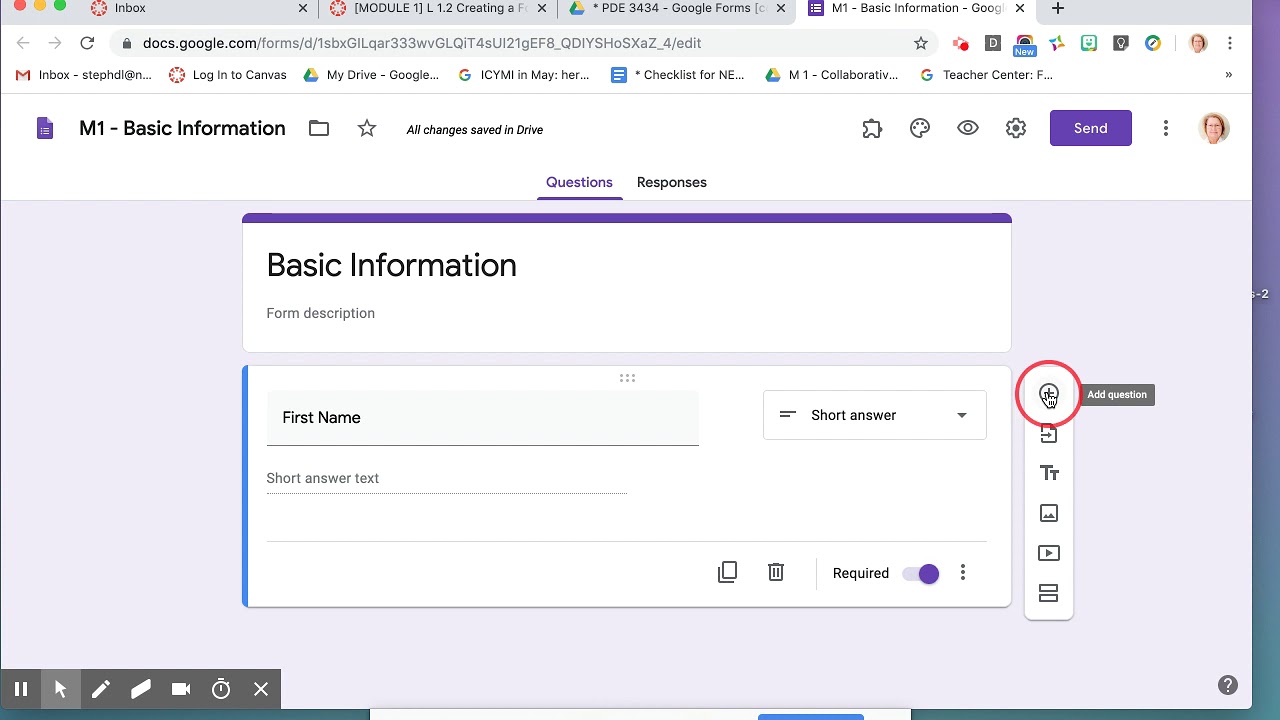
Task: Toggle the Required switch off
Action: 921,573
